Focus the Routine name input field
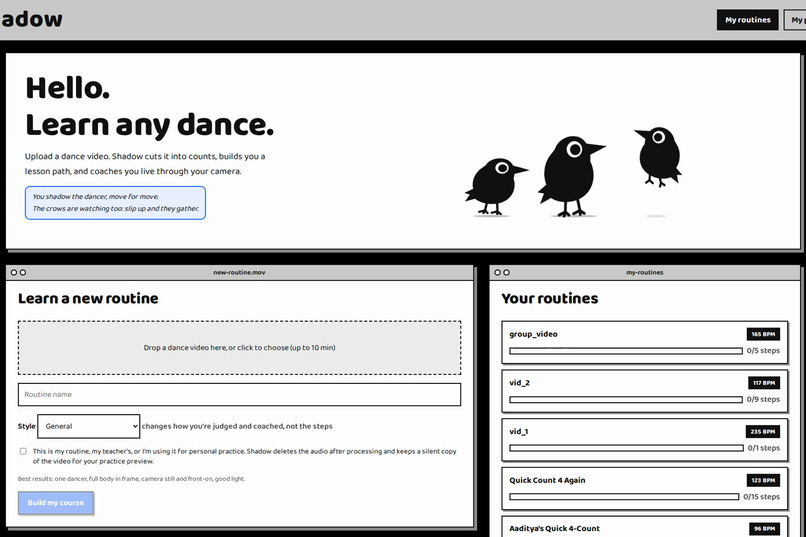The height and width of the screenshot is (537, 806). 240,394
